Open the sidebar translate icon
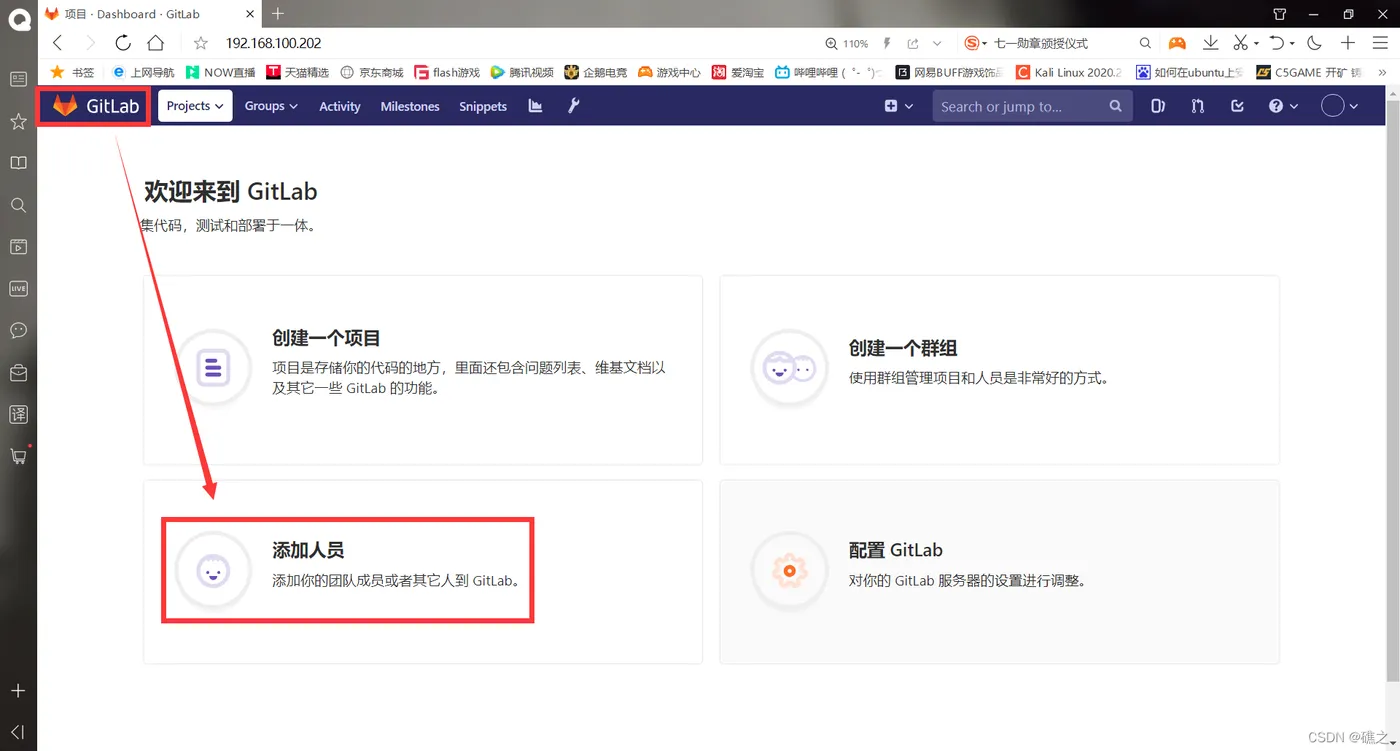The width and height of the screenshot is (1400, 751). point(18,414)
